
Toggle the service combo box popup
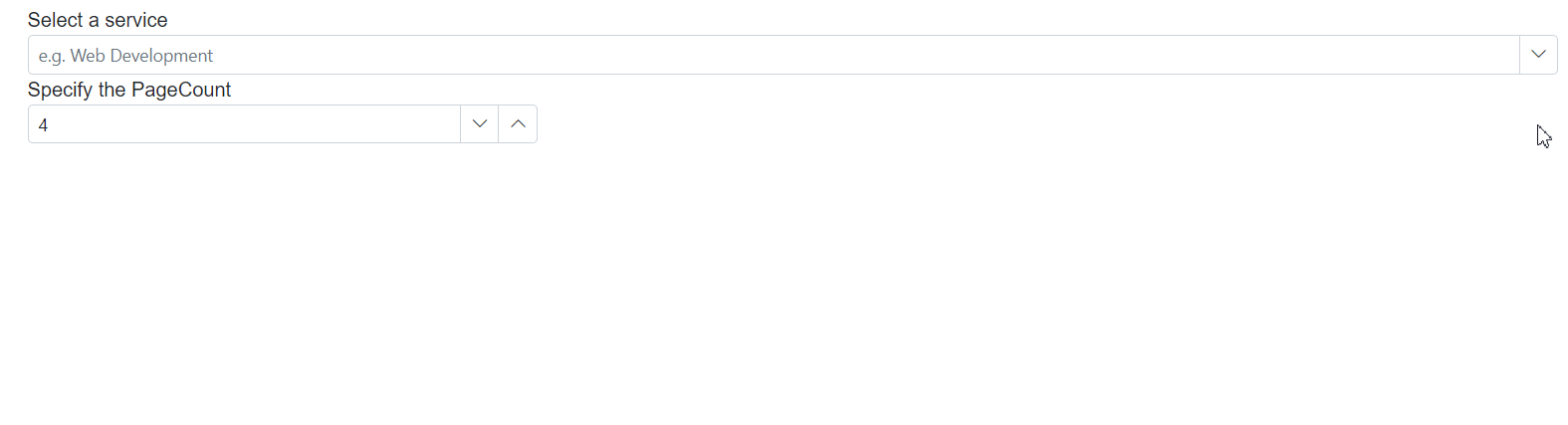[x=1538, y=55]
